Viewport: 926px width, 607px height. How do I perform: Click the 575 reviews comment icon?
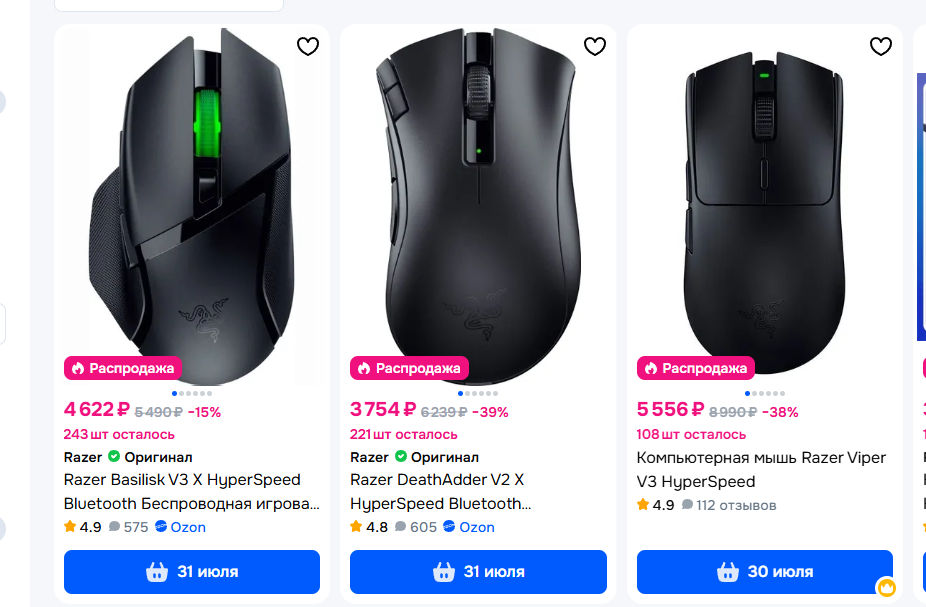point(115,527)
